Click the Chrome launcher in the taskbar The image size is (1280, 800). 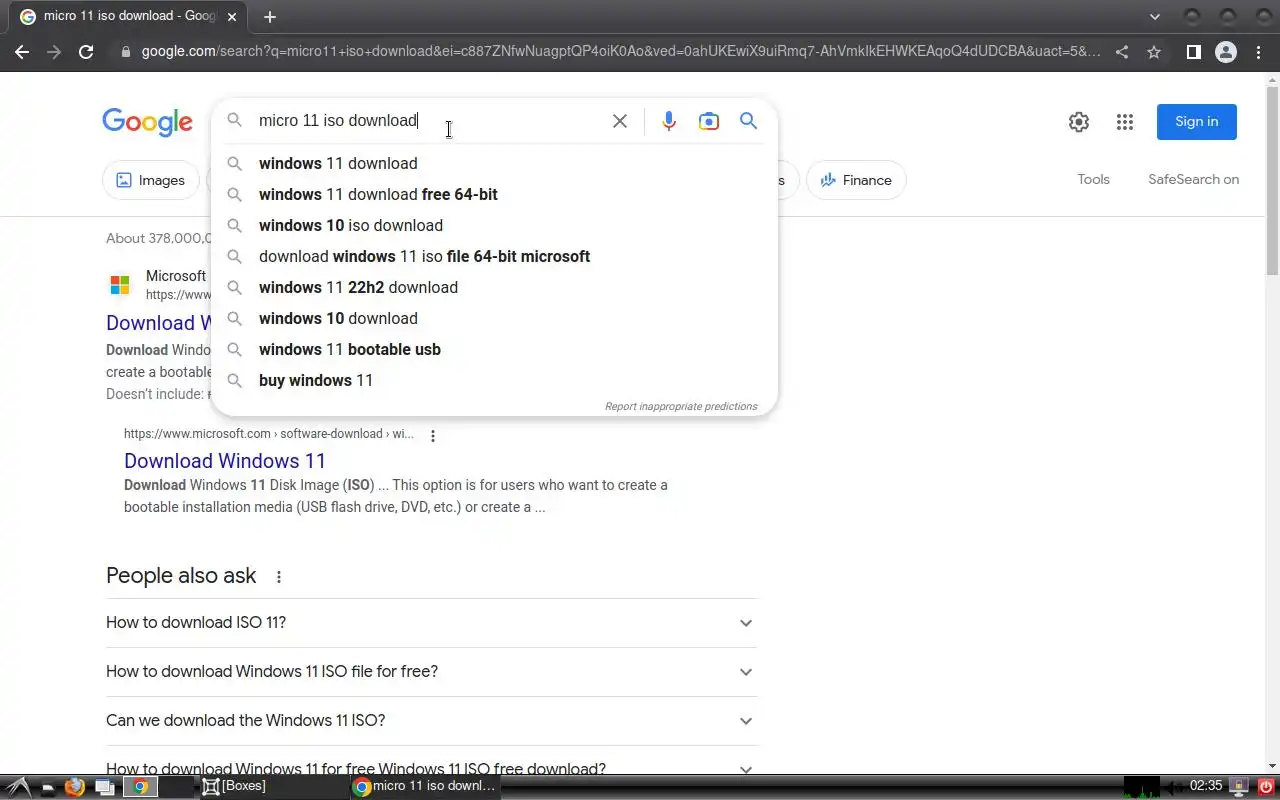coord(141,787)
